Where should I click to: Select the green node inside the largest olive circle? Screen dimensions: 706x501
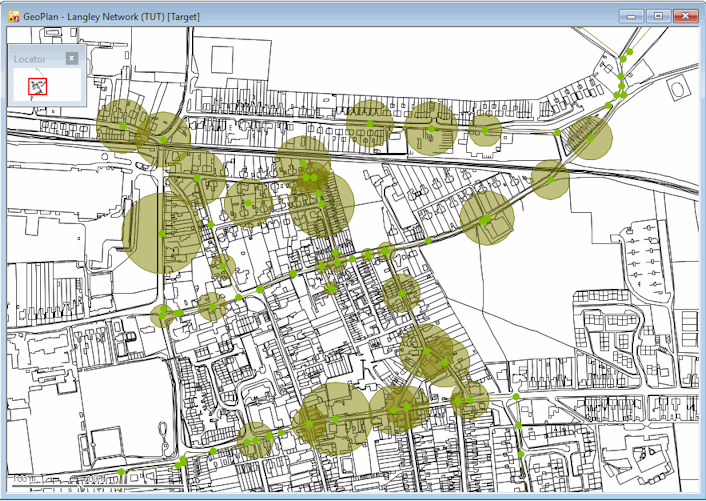(162, 233)
